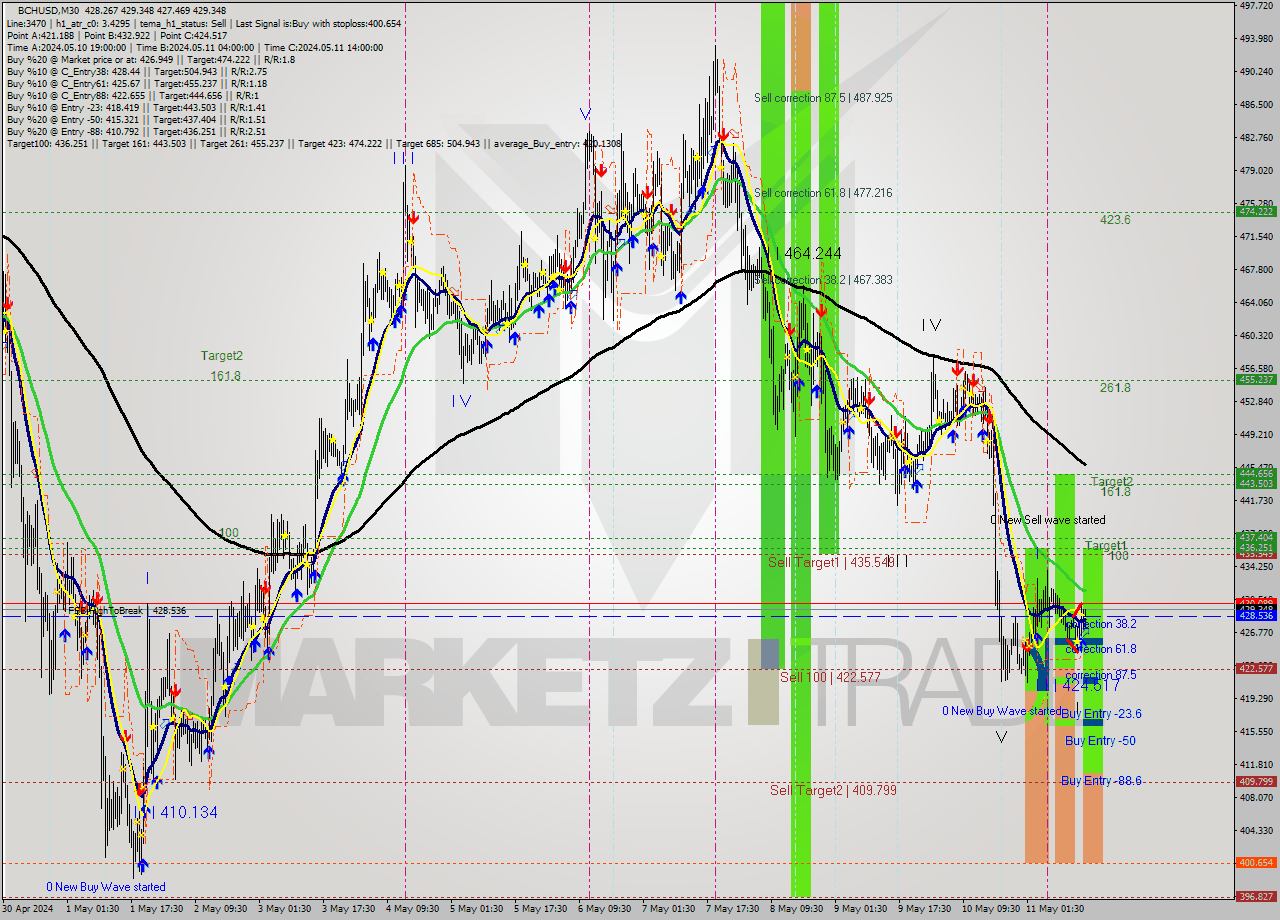Click the '261.8' Fibonacci level label
Screen dimensions: 1280x920
click(1115, 388)
